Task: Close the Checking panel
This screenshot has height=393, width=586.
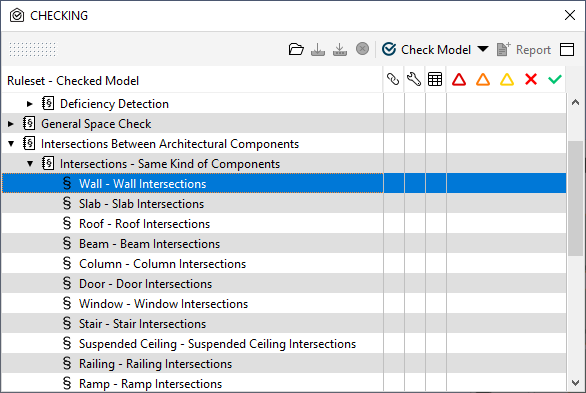Action: (x=570, y=15)
